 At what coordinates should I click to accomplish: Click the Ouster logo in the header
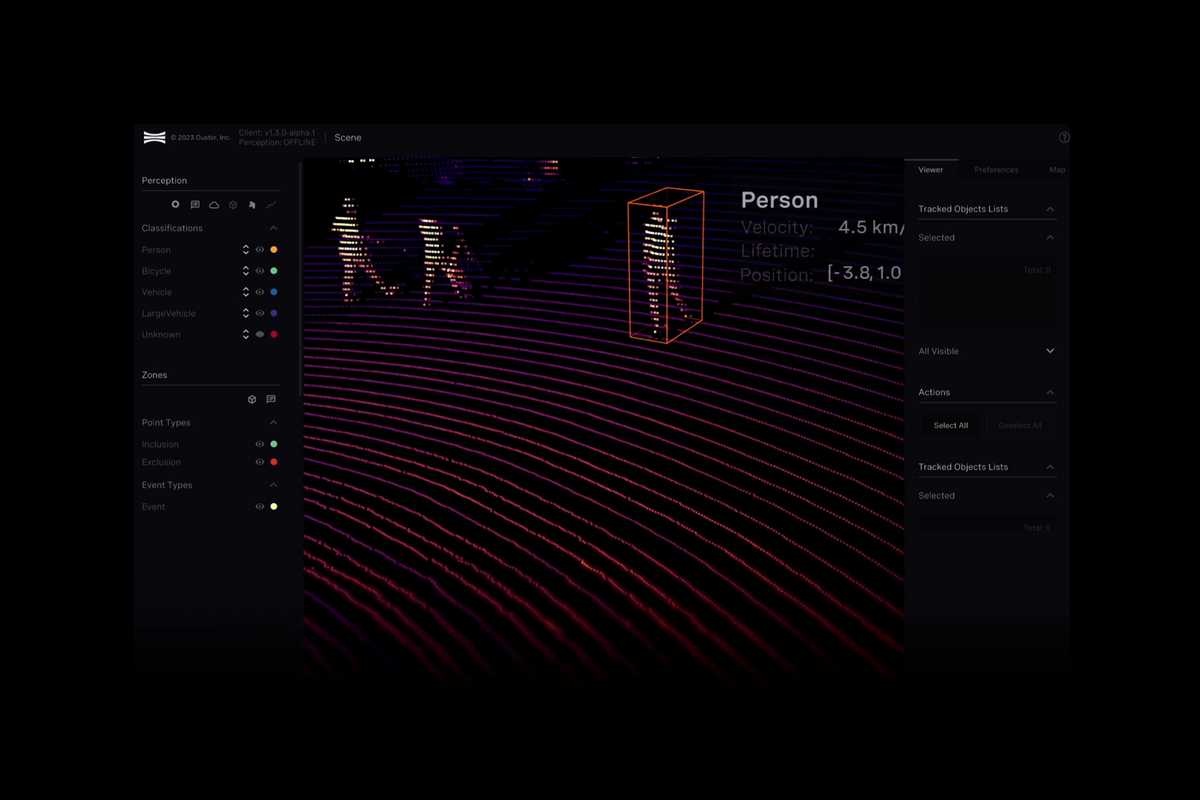click(x=154, y=137)
